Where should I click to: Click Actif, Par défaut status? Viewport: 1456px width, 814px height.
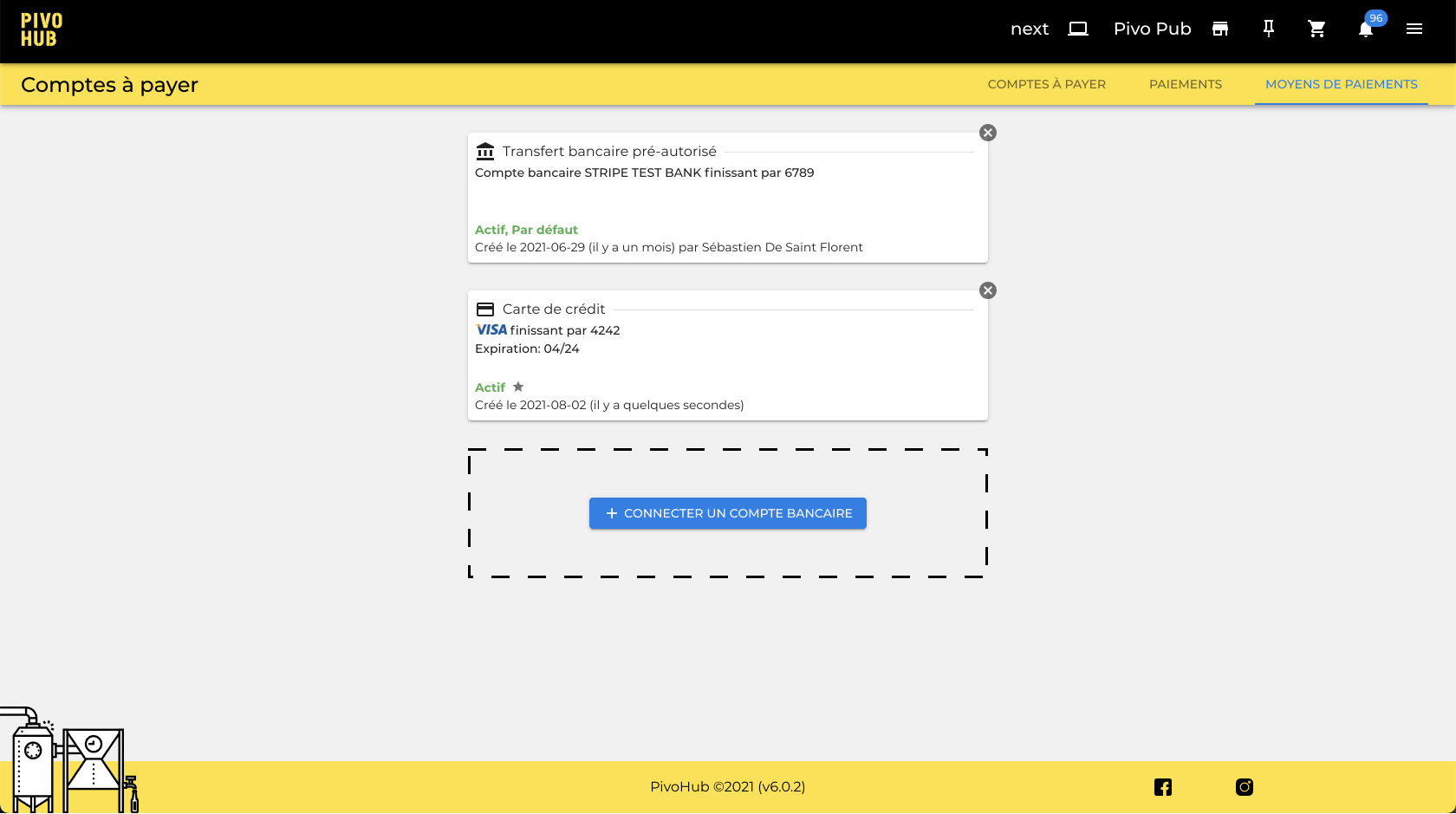coord(526,230)
